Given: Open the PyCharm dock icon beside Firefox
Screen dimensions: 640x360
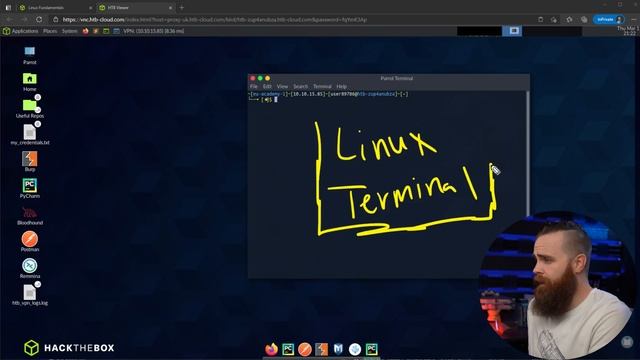Looking at the screenshot, I should tap(288, 349).
